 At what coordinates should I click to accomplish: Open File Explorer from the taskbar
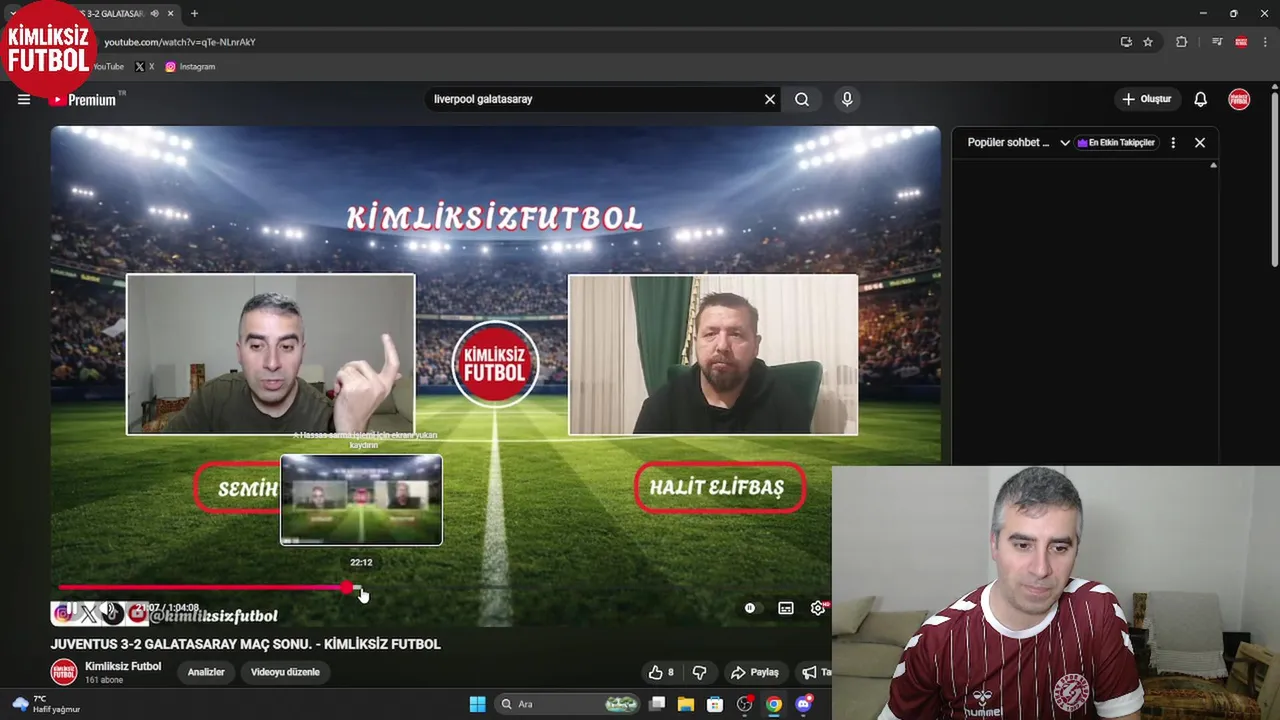686,704
